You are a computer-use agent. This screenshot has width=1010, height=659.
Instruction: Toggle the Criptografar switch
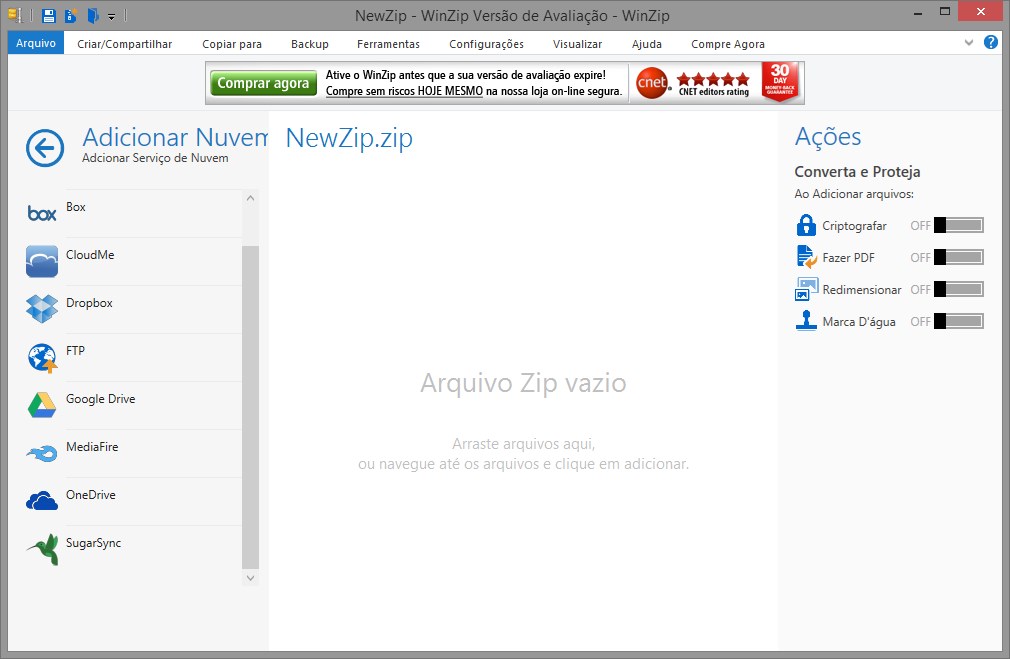point(958,225)
